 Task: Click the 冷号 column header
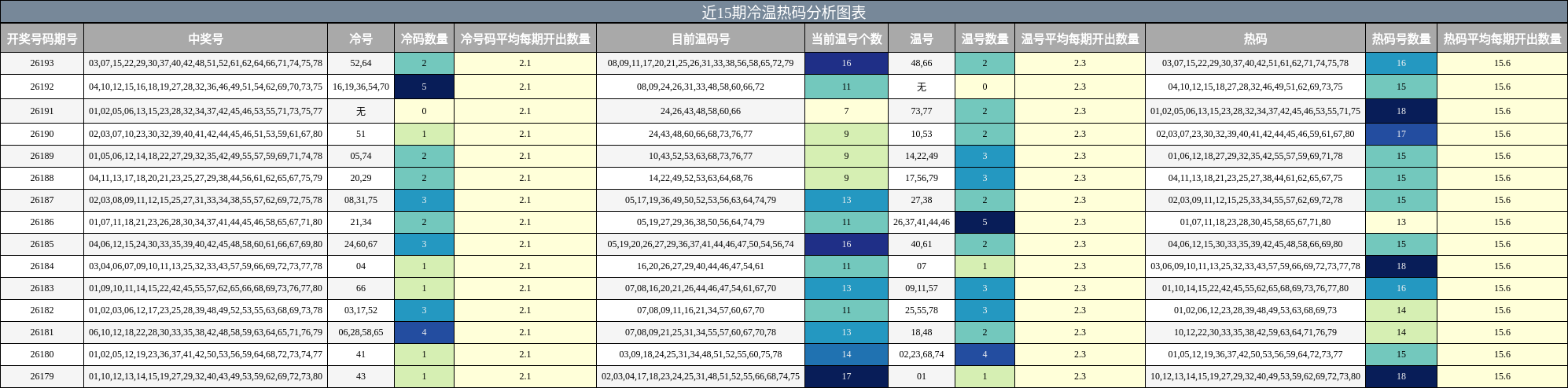pyautogui.click(x=360, y=39)
